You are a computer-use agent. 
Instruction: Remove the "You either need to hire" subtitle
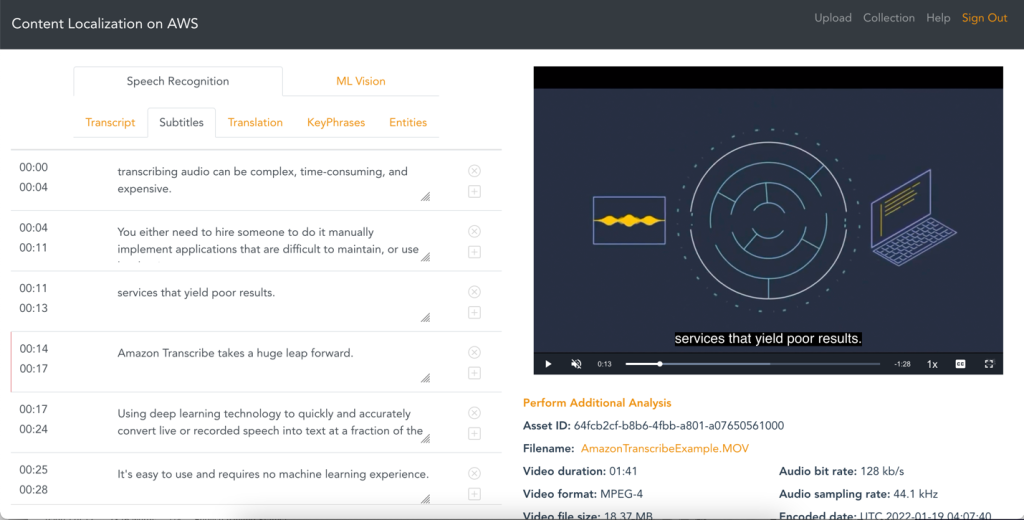point(475,231)
